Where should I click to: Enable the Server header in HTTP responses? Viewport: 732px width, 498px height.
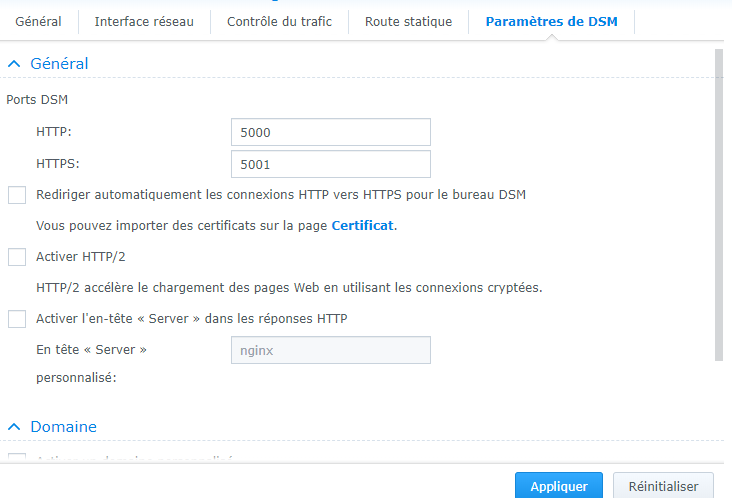pos(17,319)
